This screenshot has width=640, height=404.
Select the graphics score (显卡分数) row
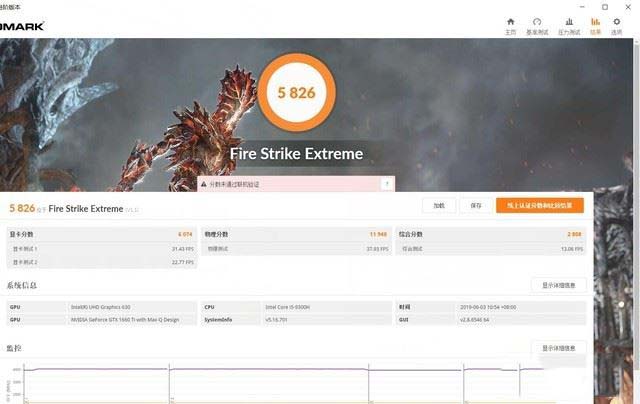[x=101, y=234]
